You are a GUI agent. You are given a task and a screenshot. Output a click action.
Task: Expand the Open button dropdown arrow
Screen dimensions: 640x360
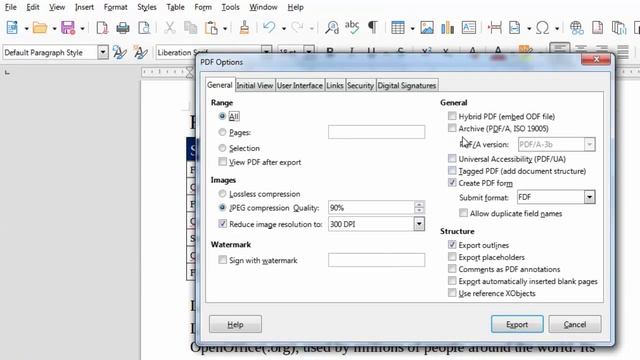54,28
